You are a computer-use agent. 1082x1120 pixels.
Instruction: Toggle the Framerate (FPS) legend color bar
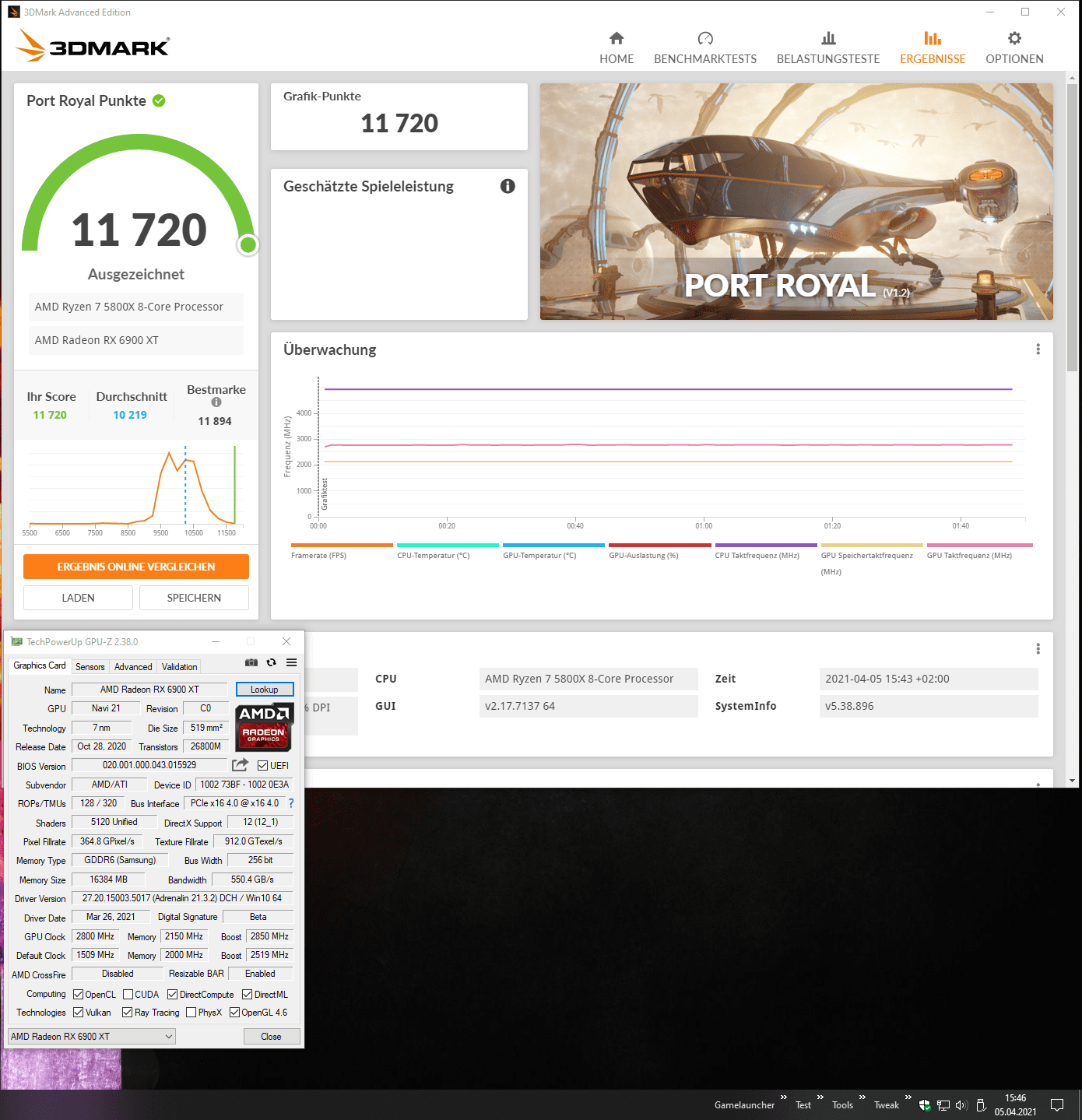342,545
